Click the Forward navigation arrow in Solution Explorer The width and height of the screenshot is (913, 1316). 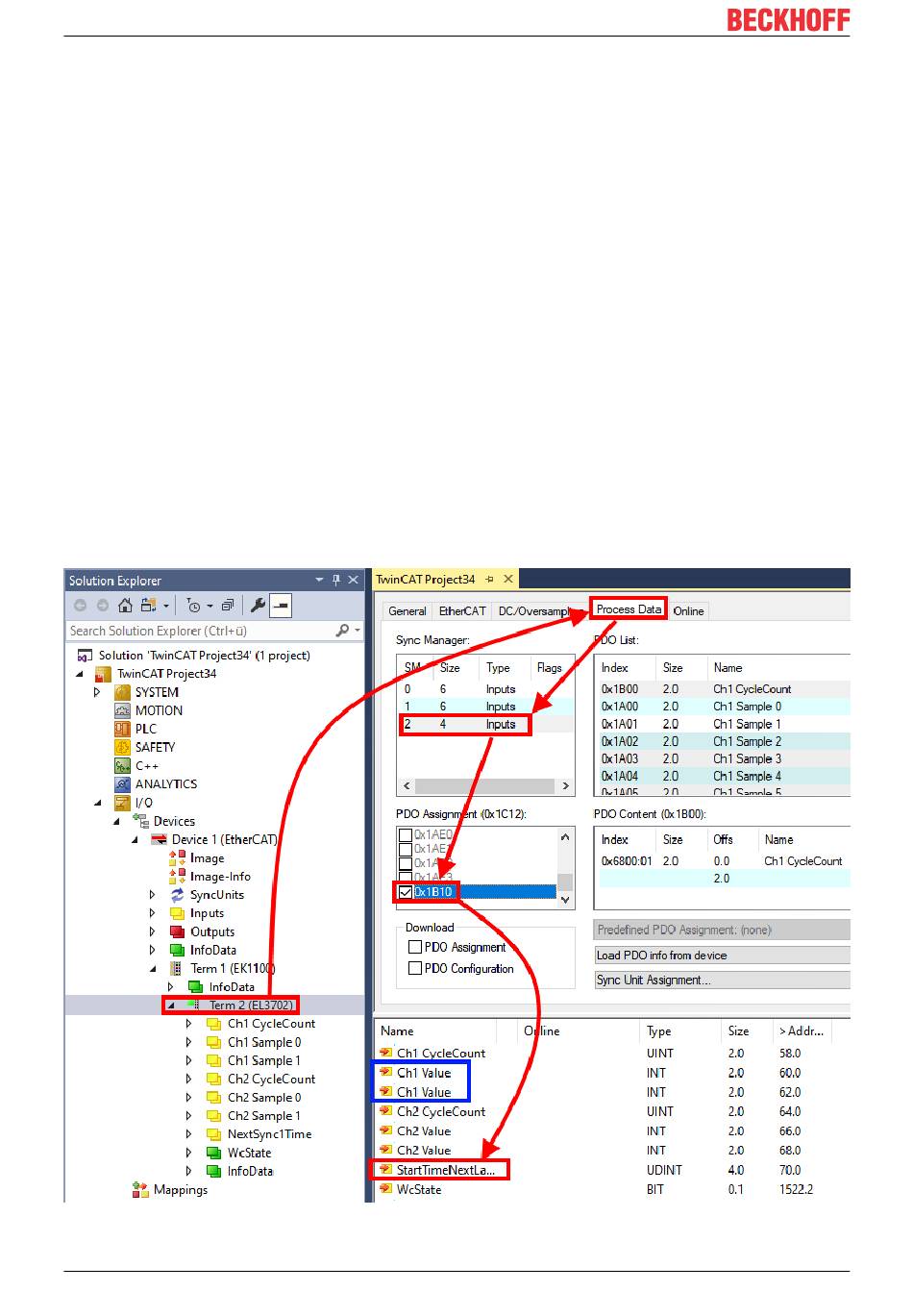tap(103, 606)
